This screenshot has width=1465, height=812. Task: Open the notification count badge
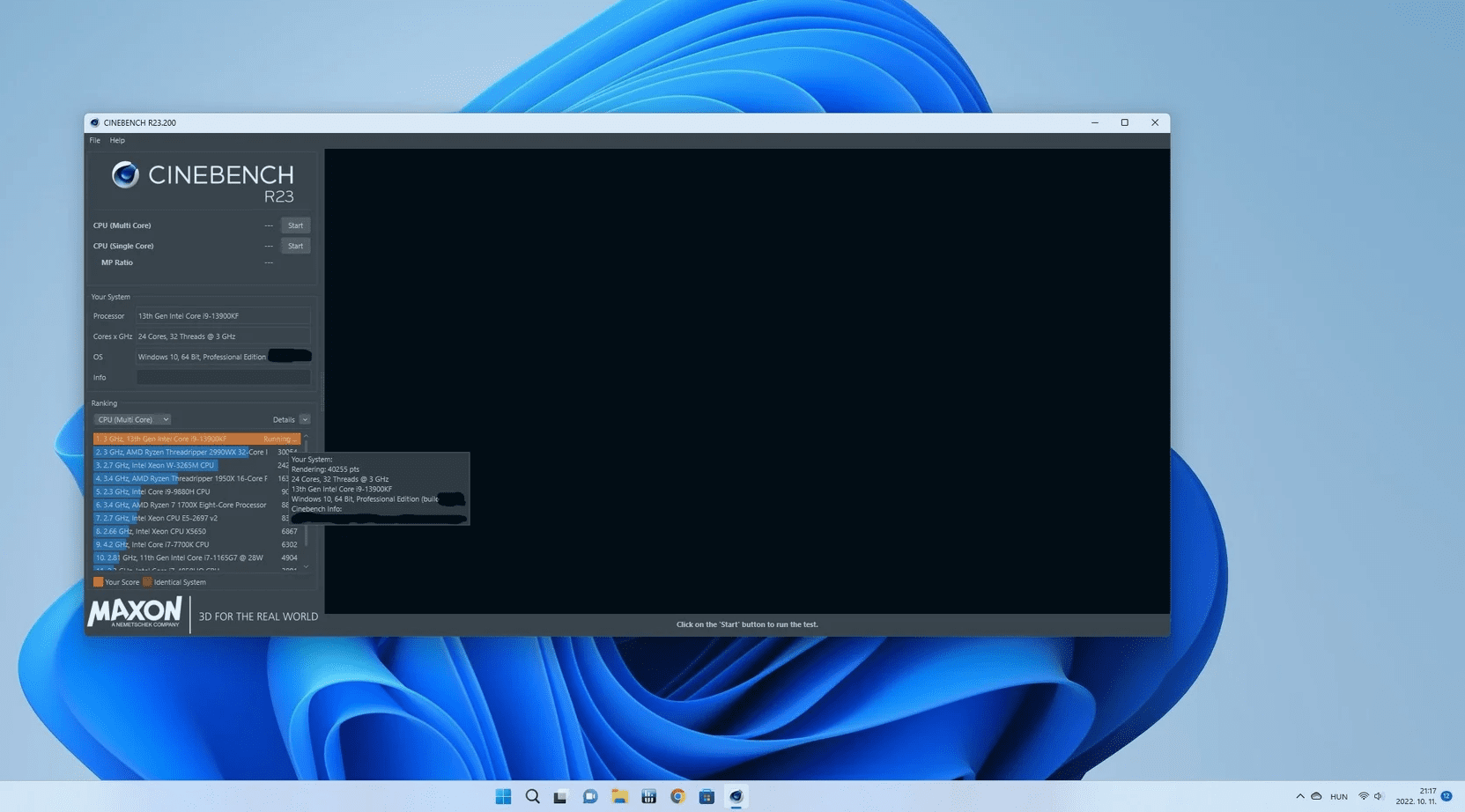click(1447, 796)
